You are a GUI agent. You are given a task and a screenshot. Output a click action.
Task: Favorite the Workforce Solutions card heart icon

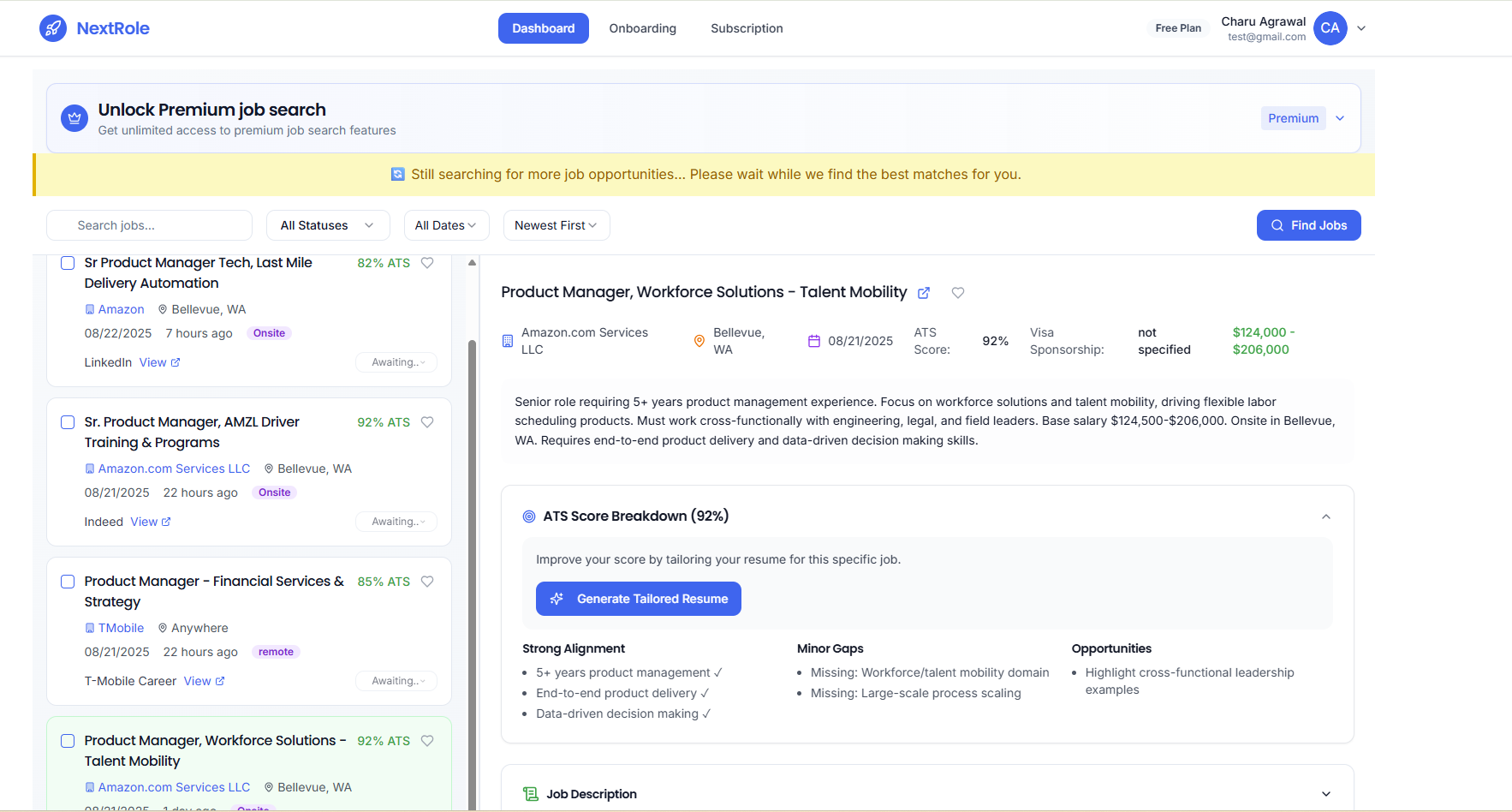click(x=427, y=741)
